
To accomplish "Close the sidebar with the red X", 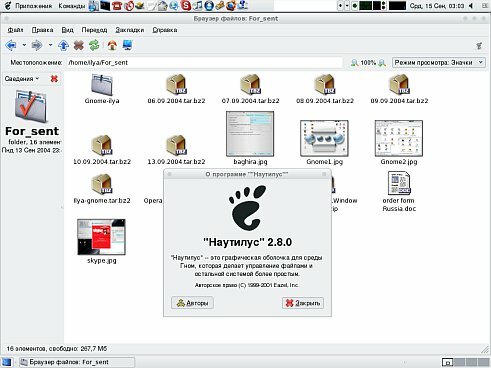I will pyautogui.click(x=54, y=79).
